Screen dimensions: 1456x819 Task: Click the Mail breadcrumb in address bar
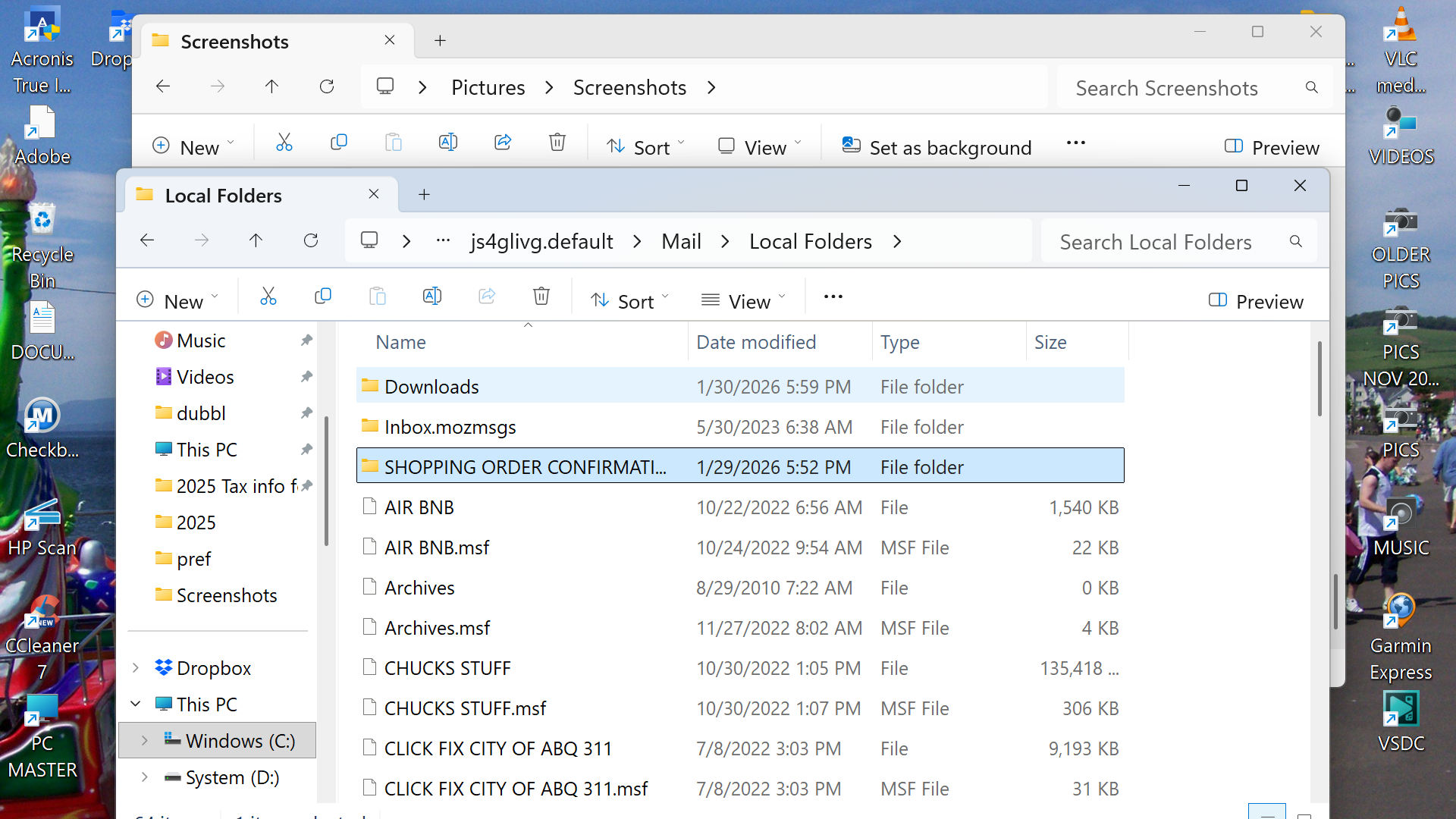(680, 241)
